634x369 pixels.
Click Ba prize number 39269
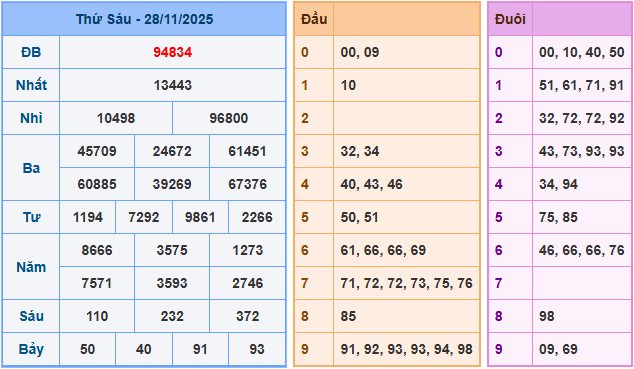click(172, 184)
